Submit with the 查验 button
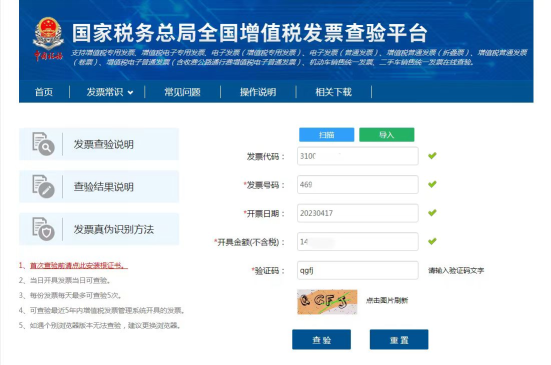Image resolution: width=551 pixels, height=365 pixels. [x=321, y=339]
